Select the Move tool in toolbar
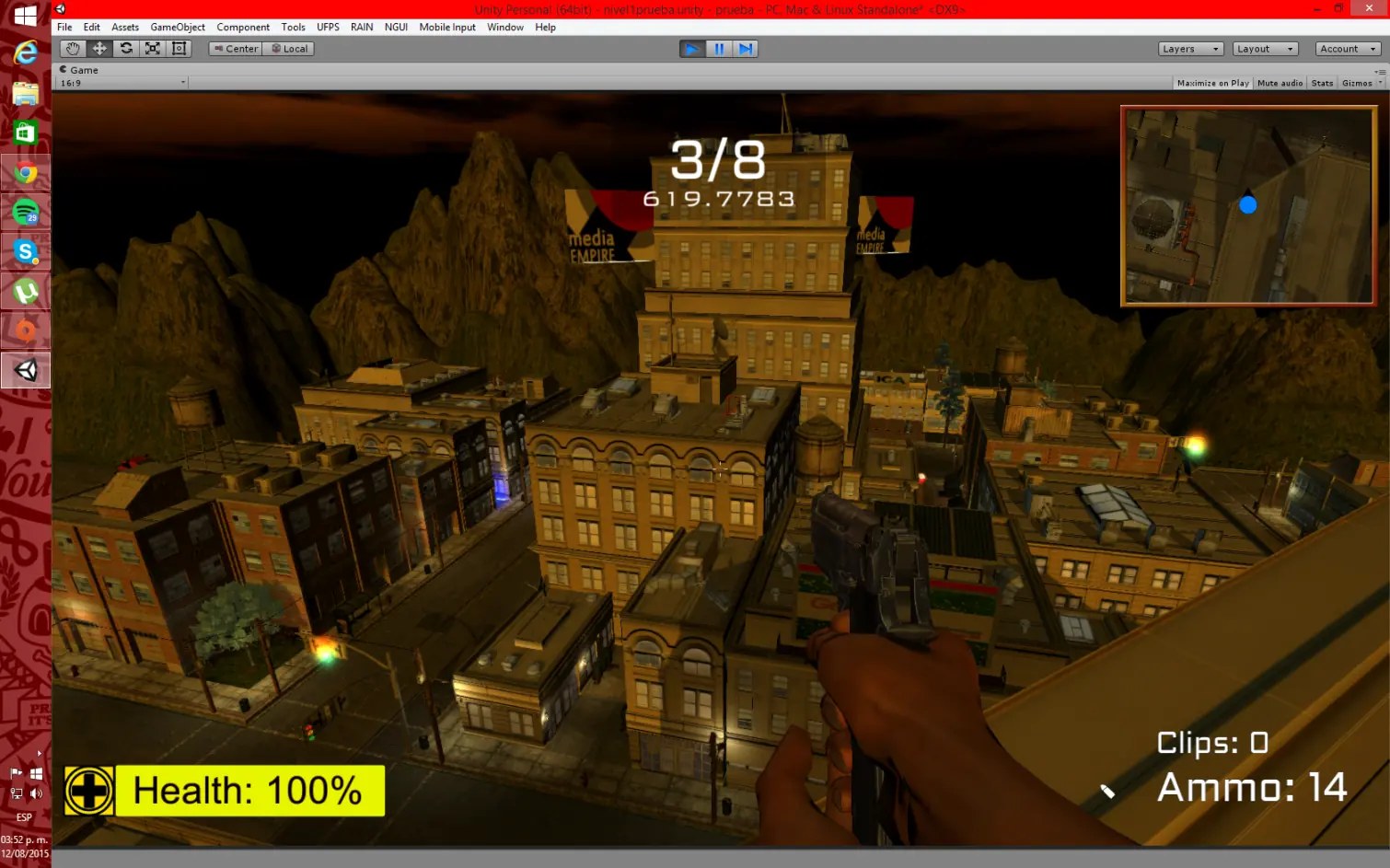The image size is (1390, 868). tap(99, 49)
